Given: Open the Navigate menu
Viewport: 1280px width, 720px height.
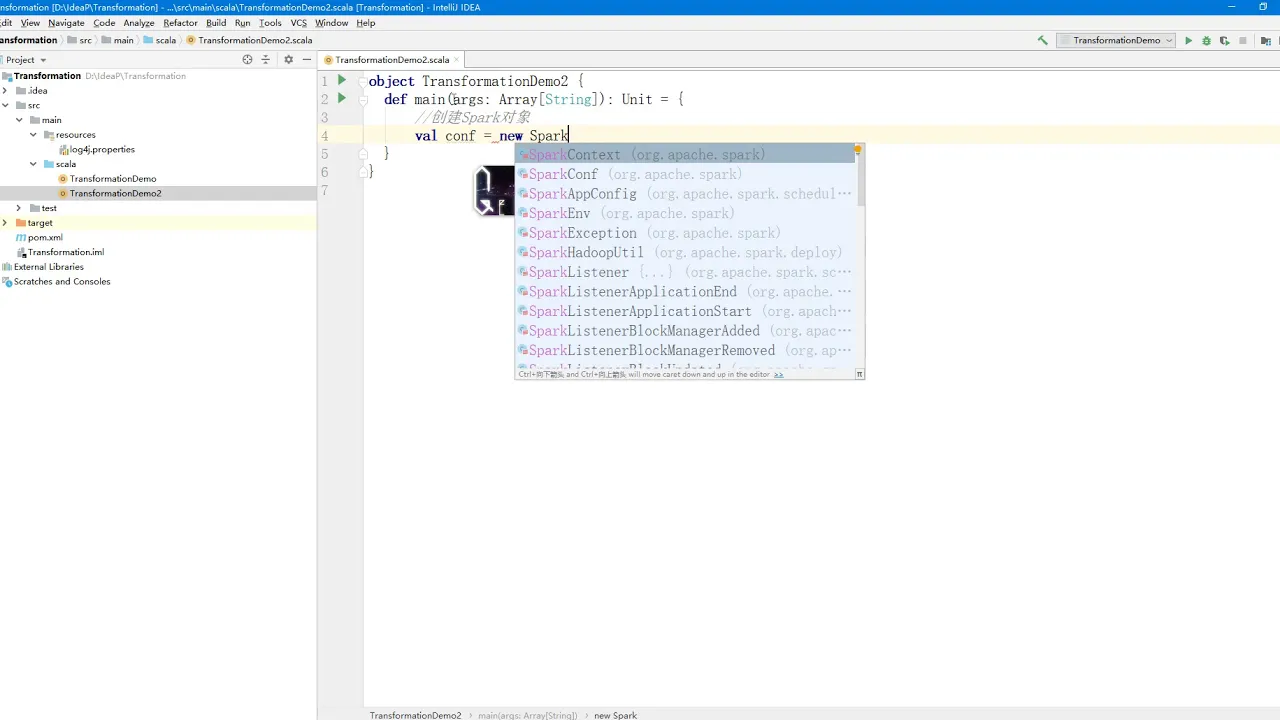Looking at the screenshot, I should (x=66, y=23).
